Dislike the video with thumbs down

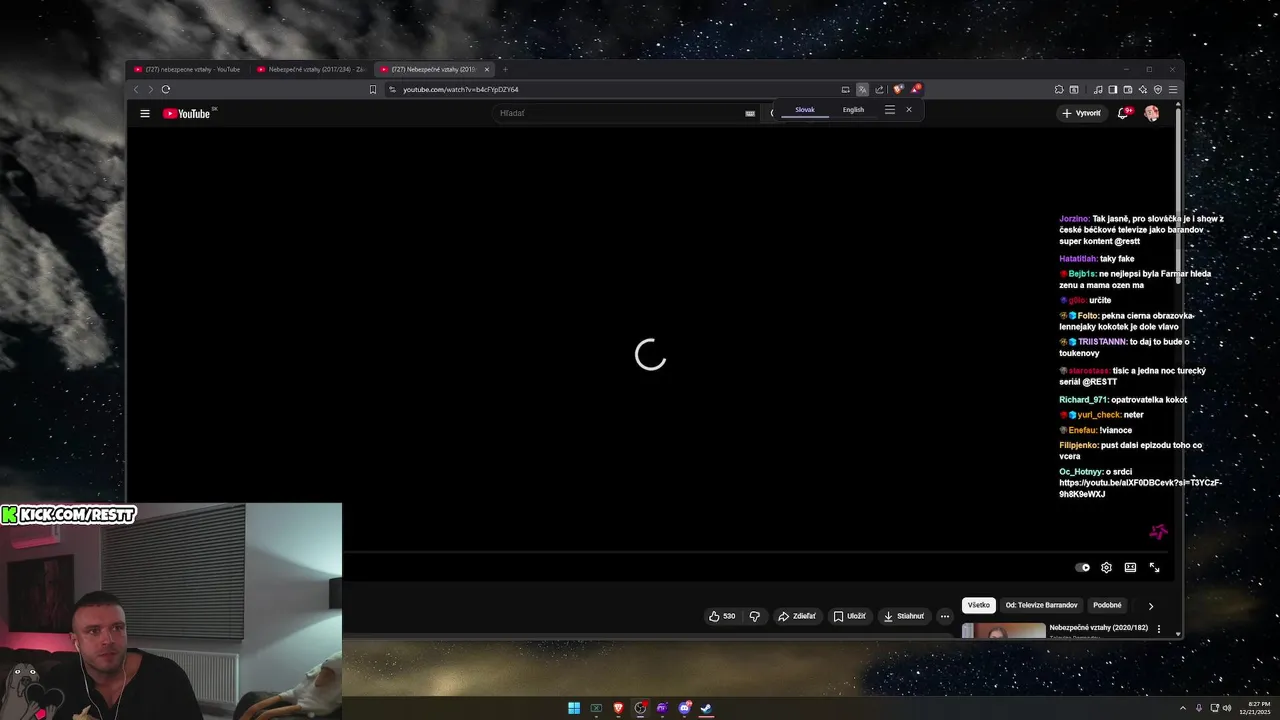755,616
